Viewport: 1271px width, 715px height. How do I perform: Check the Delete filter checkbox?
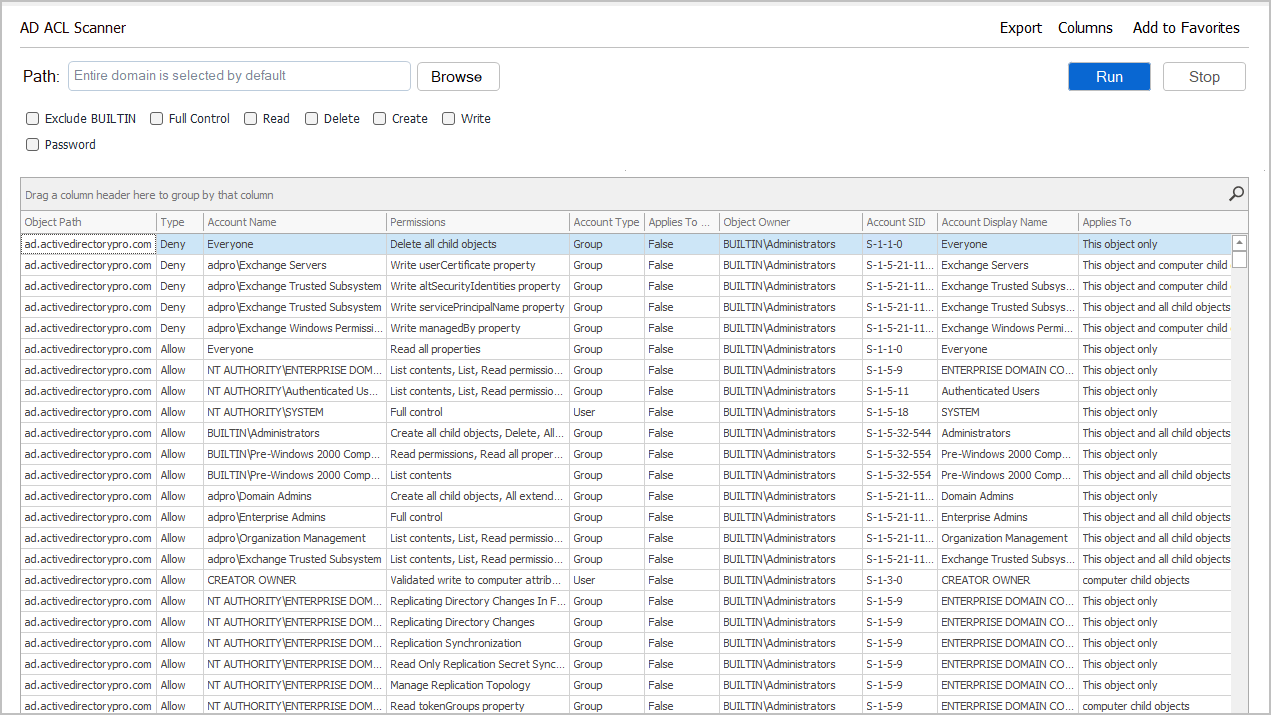point(311,118)
